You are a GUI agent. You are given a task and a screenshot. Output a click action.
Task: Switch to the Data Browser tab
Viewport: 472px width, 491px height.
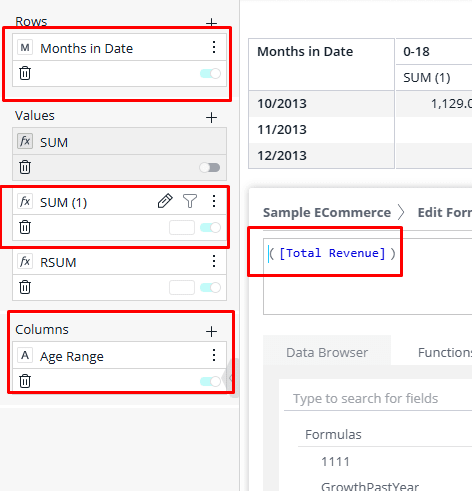[327, 352]
